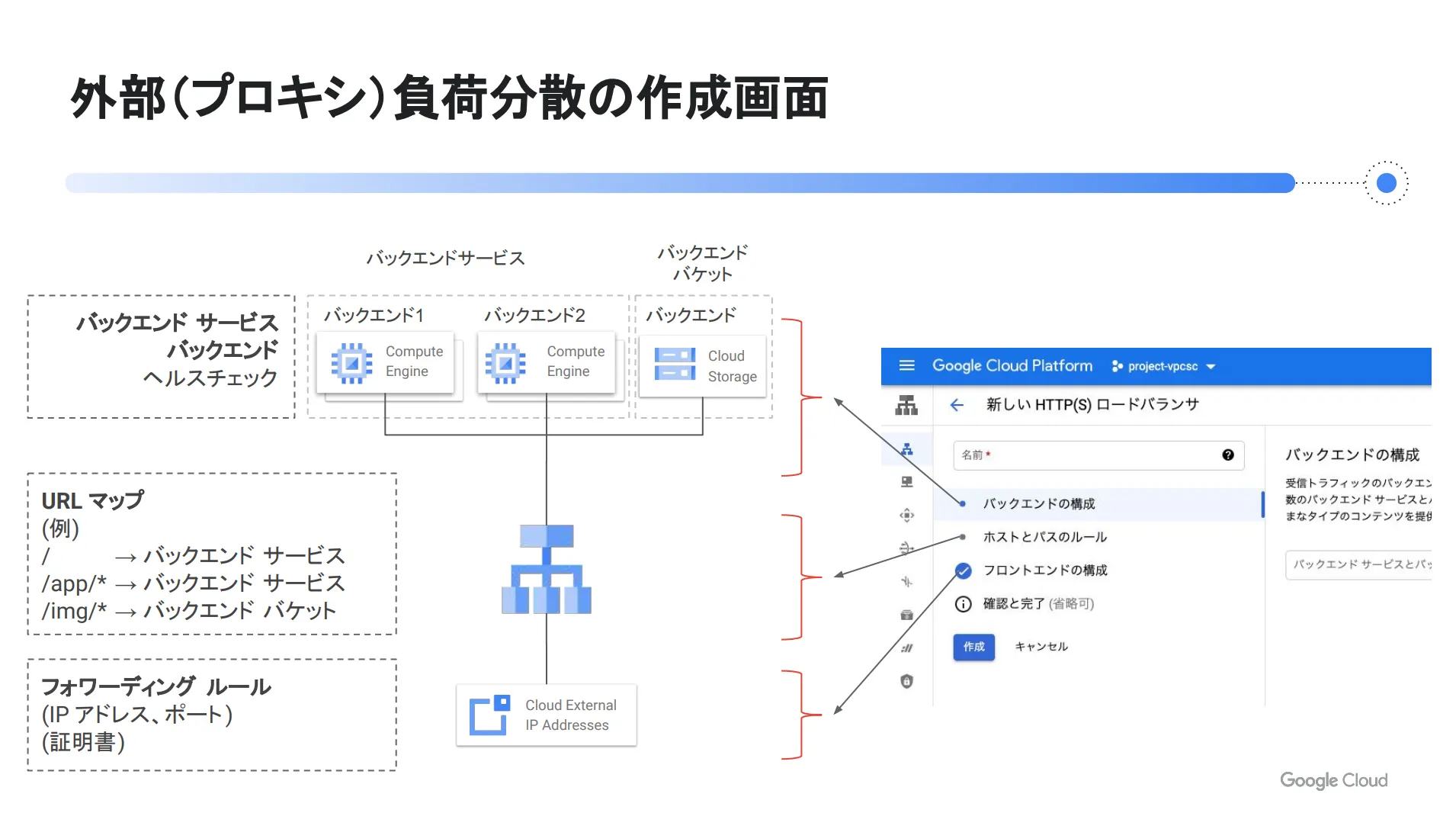
Task: Select the four-arrow diamond sidebar icon
Action: pyautogui.click(x=906, y=515)
